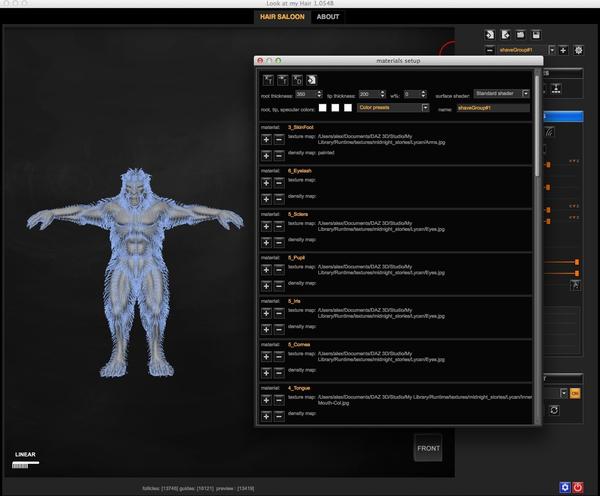Add texture map for 5_Pupil material

click(266, 270)
